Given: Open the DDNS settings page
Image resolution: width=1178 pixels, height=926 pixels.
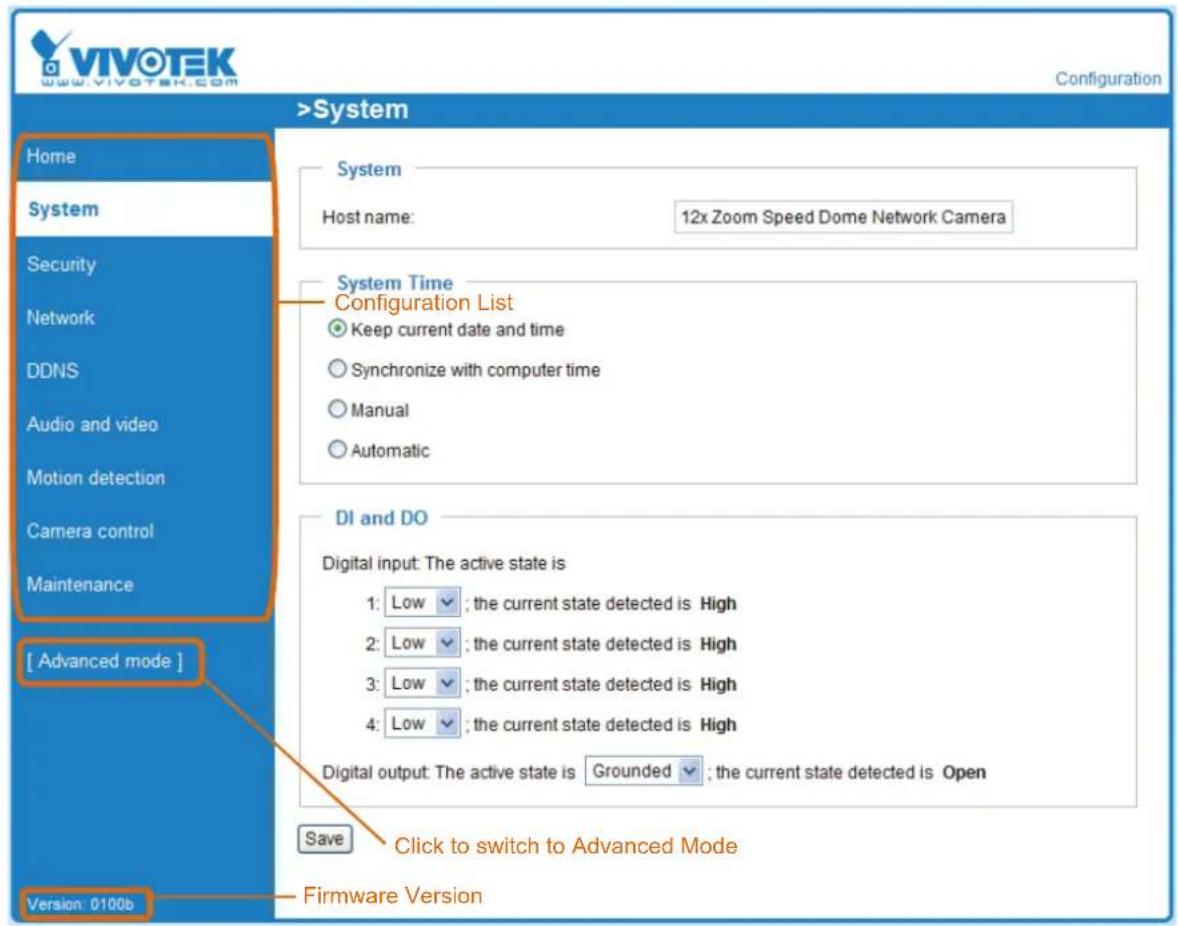Looking at the screenshot, I should click(53, 371).
